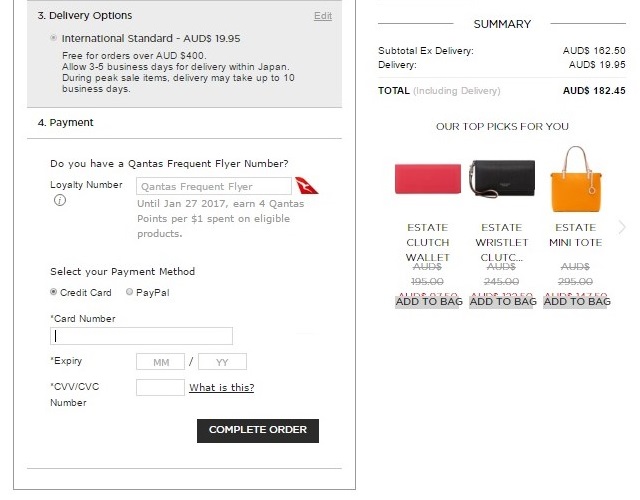The image size is (640, 500).
Task: Click into the Card Number field
Action: (x=141, y=336)
